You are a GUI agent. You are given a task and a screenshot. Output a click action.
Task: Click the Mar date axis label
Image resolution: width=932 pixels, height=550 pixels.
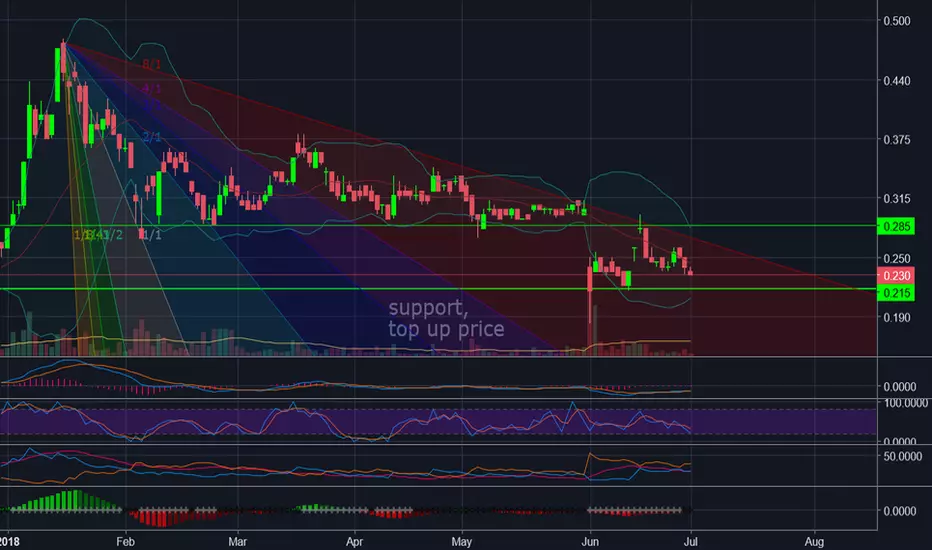click(238, 542)
